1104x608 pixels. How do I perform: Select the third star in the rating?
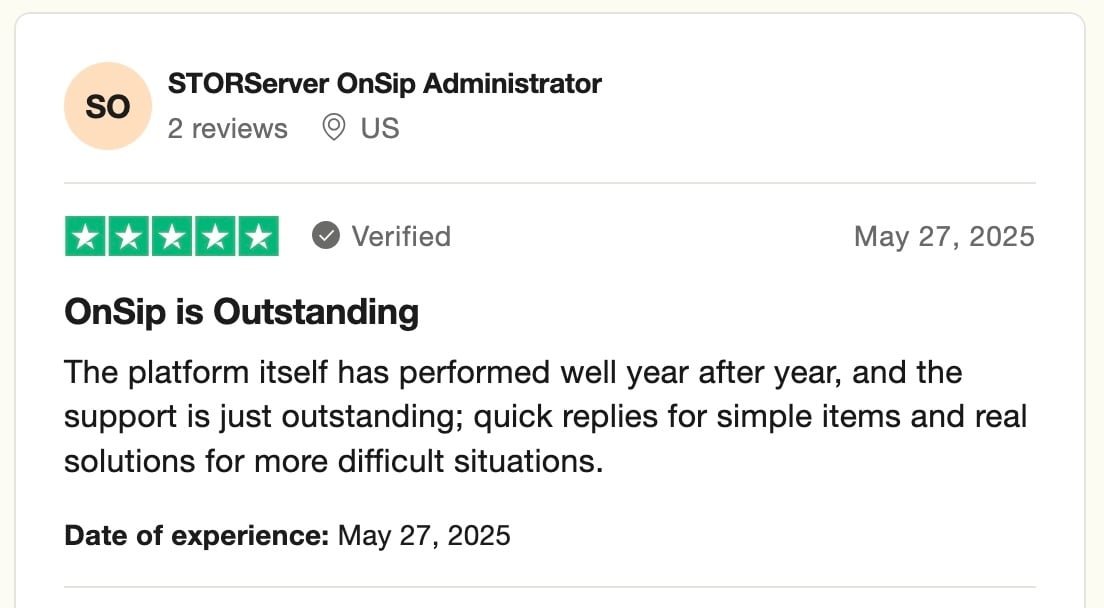point(172,237)
